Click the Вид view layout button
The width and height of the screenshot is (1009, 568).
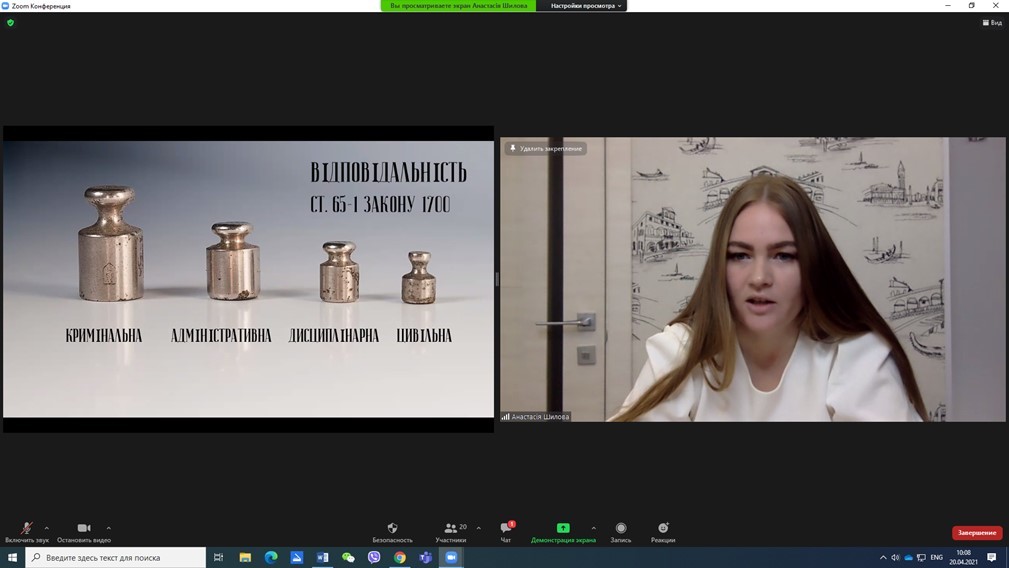[x=992, y=23]
